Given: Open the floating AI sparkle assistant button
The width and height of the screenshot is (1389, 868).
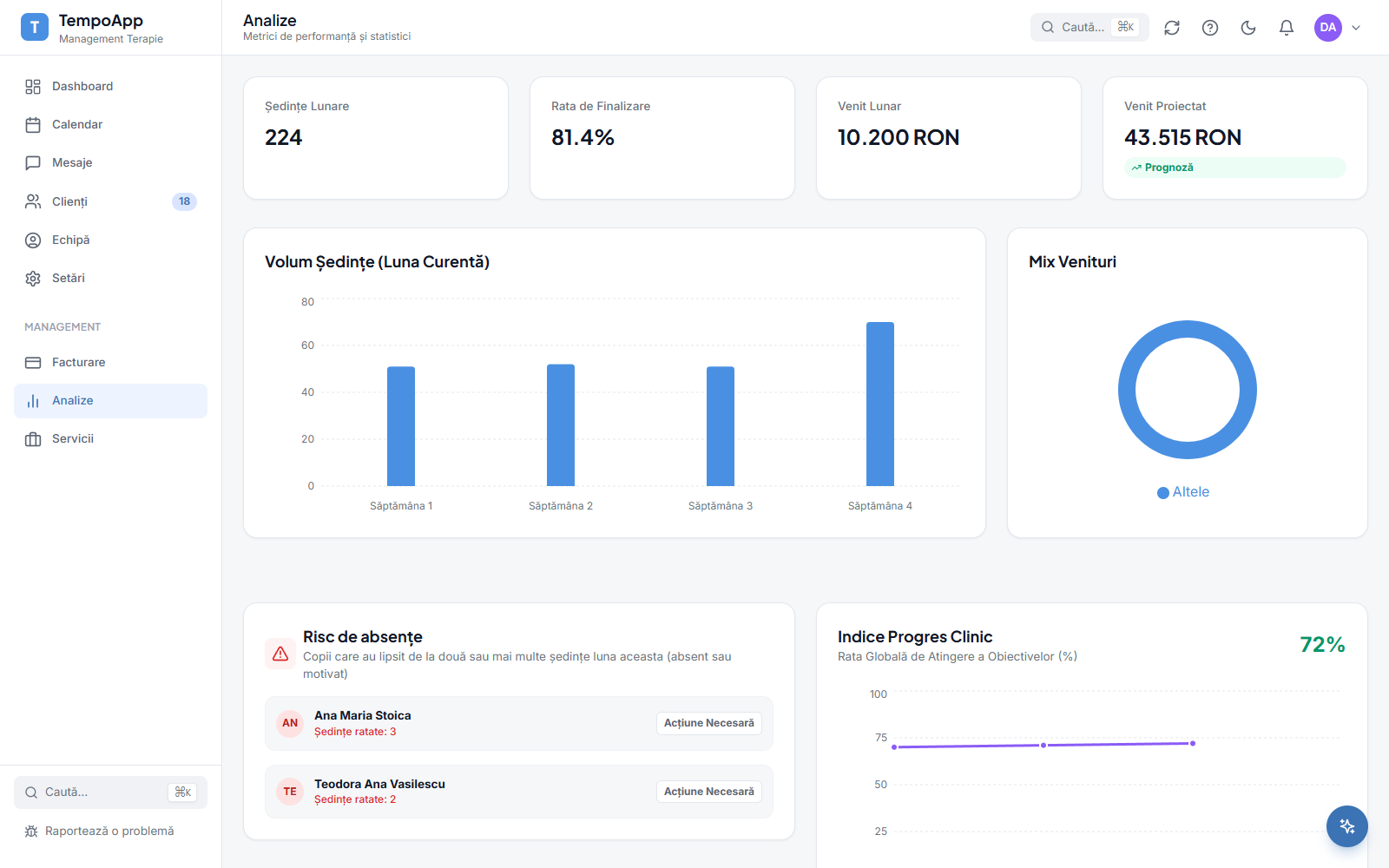Looking at the screenshot, I should (1347, 826).
